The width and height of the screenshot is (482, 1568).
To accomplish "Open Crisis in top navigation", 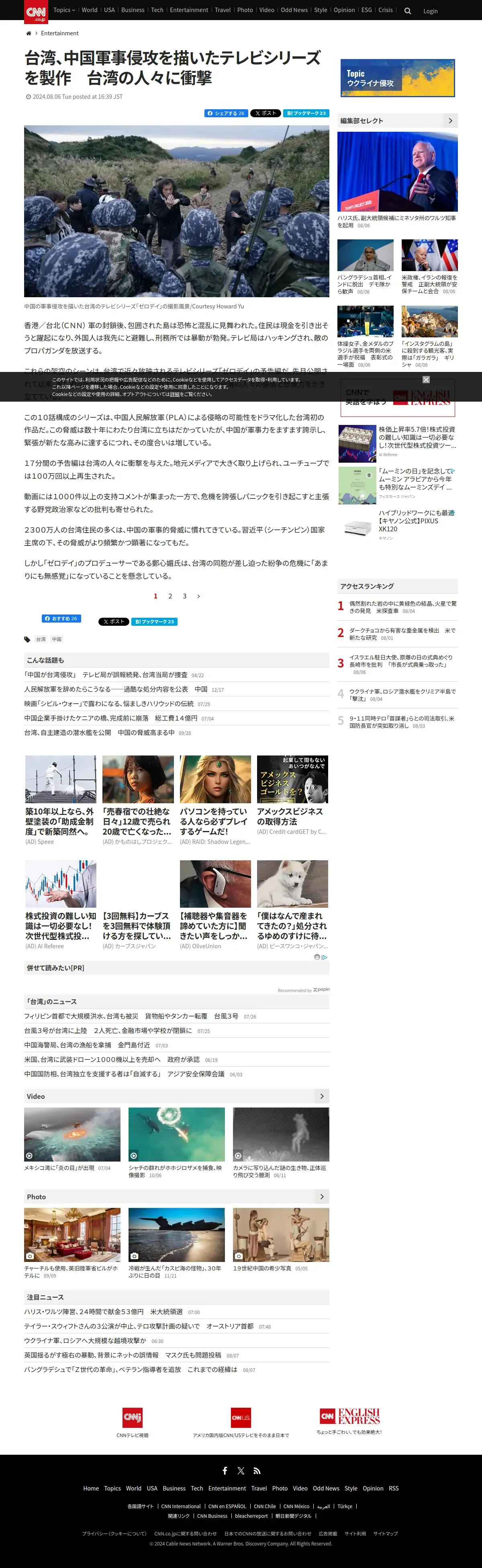I will tap(385, 10).
